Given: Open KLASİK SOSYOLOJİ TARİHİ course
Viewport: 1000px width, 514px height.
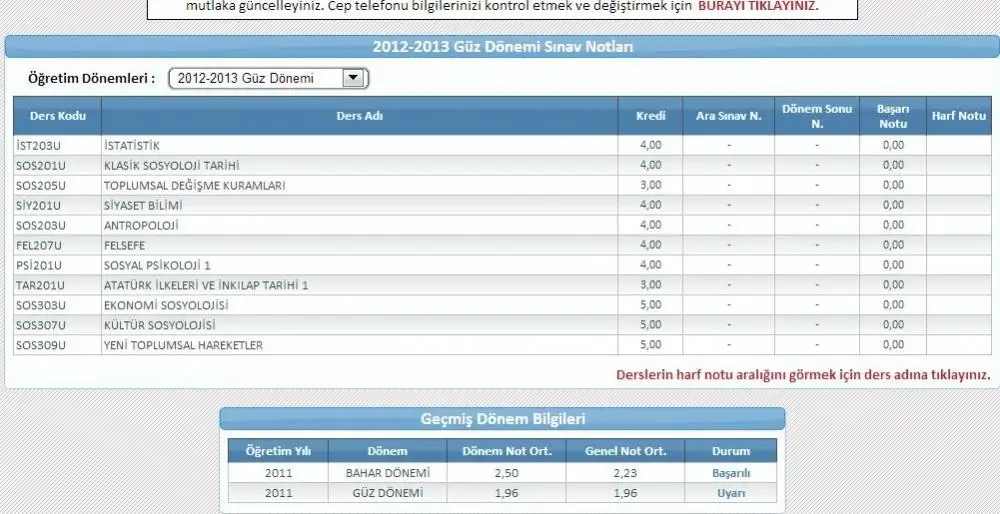Looking at the screenshot, I should coord(172,166).
